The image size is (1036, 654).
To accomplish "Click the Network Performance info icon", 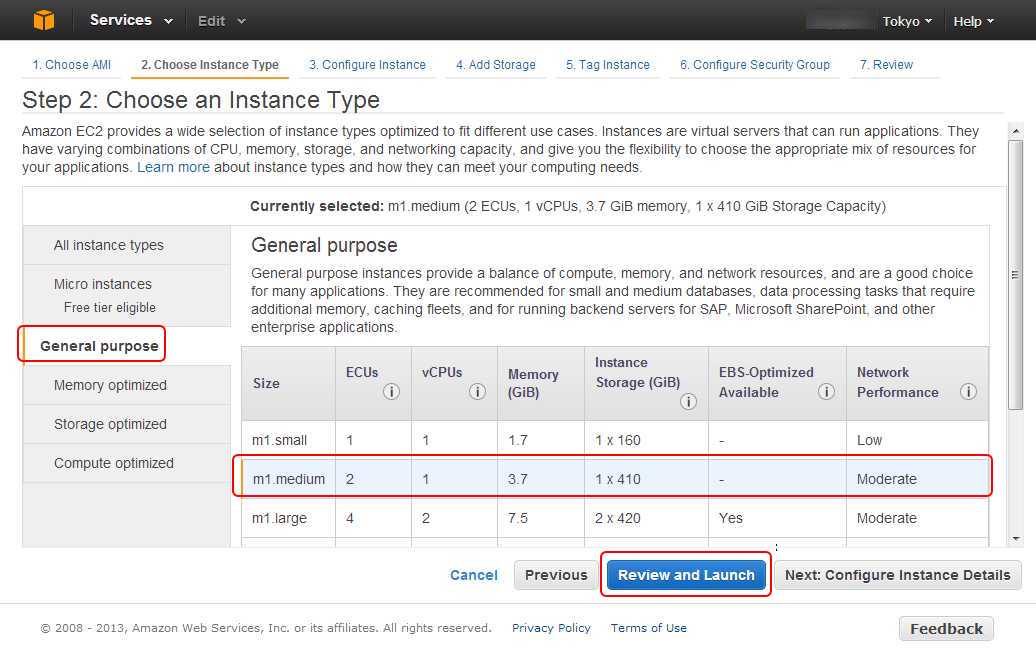I will pos(968,392).
